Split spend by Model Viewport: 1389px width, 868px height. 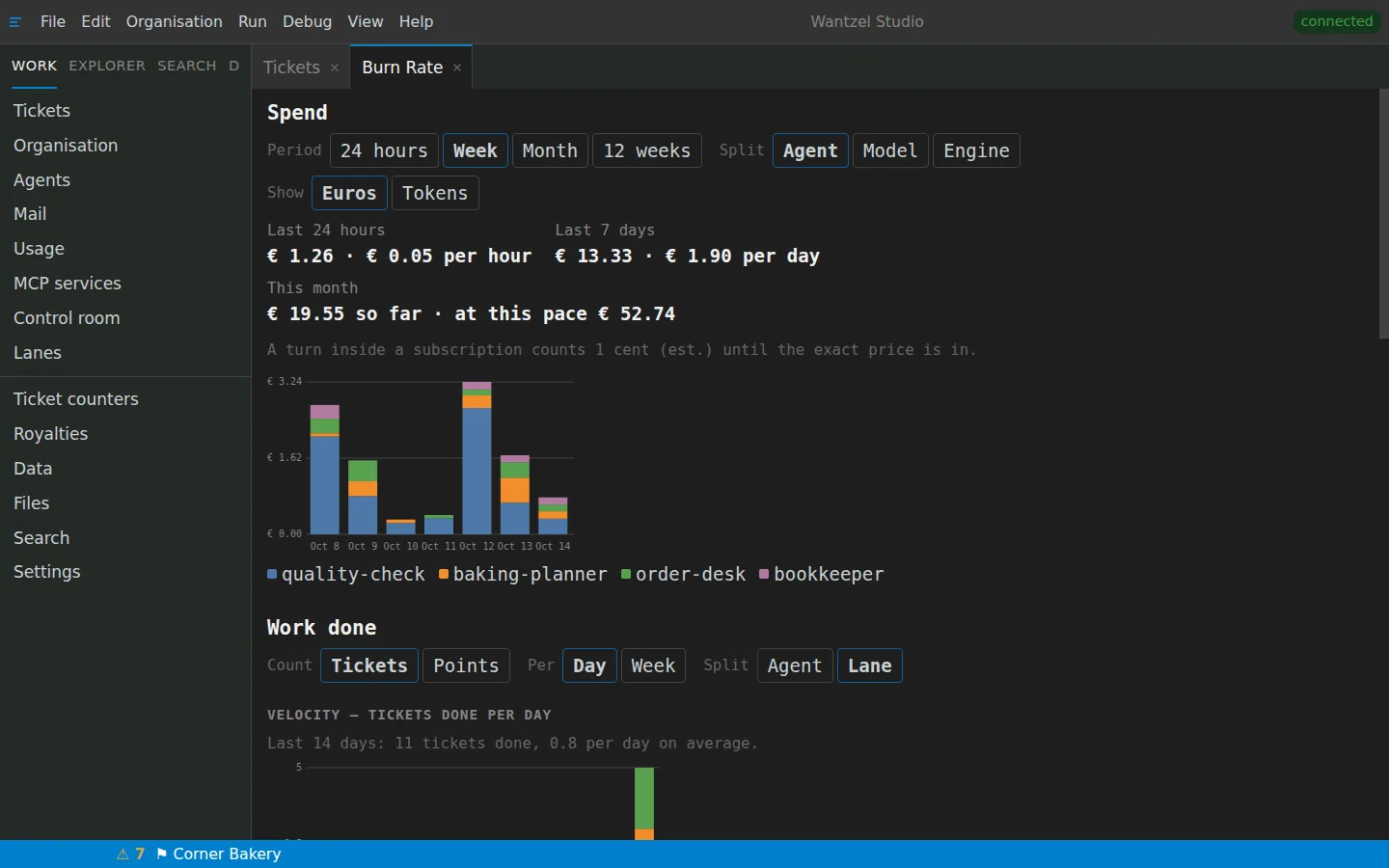pos(890,150)
